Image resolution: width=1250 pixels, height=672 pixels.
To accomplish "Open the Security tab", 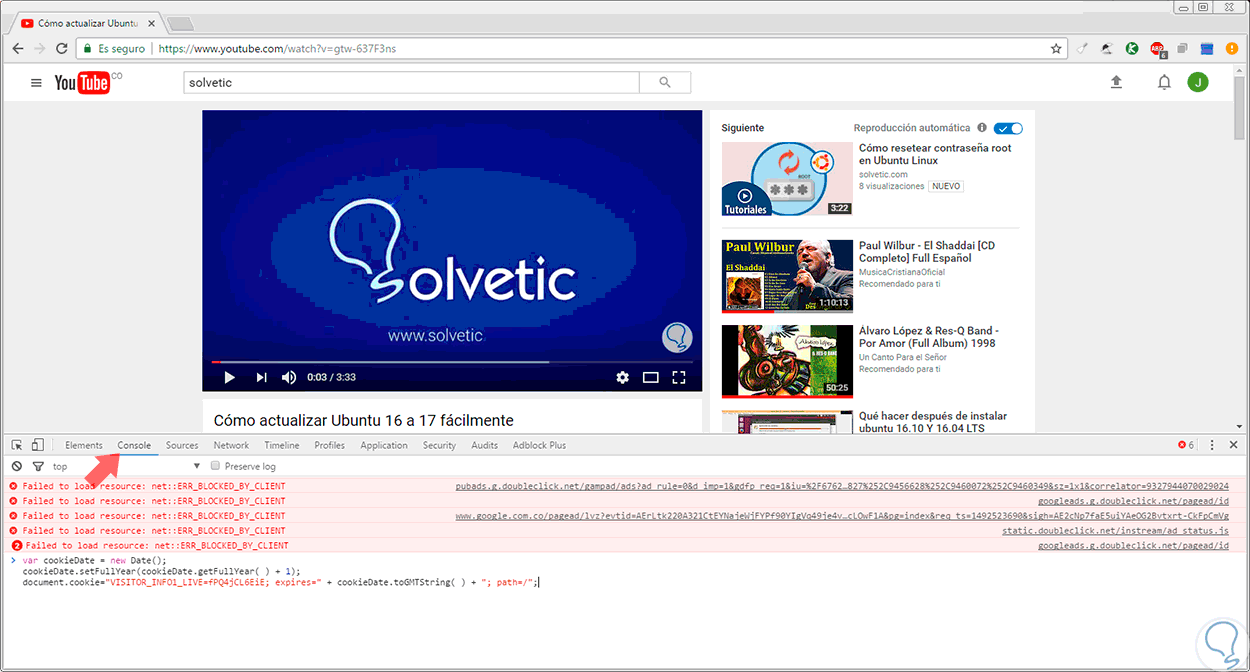I will (x=439, y=445).
